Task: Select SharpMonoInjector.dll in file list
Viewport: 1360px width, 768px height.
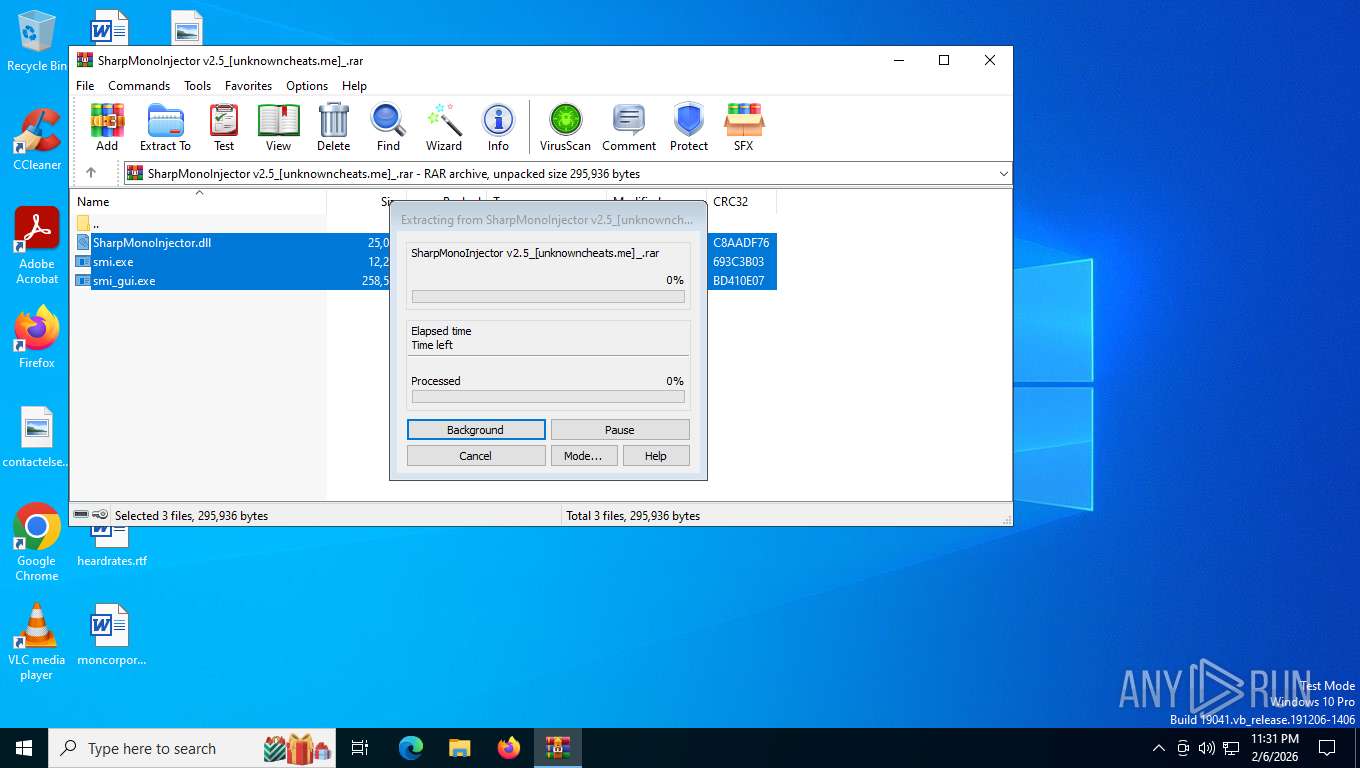Action: [x=151, y=243]
